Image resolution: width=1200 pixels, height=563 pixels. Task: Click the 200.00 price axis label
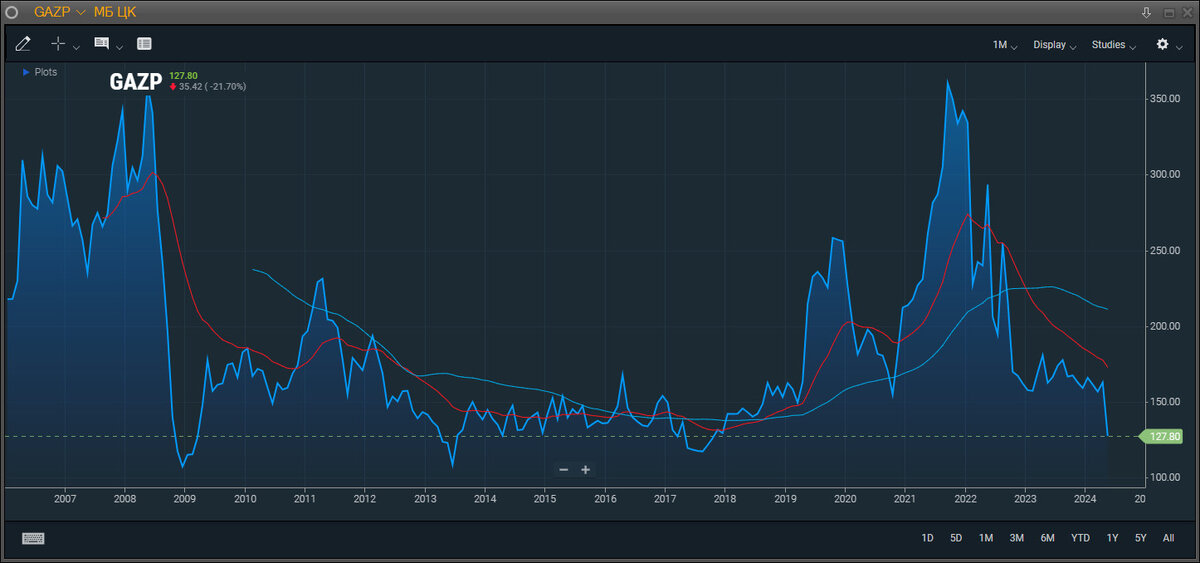(1166, 326)
